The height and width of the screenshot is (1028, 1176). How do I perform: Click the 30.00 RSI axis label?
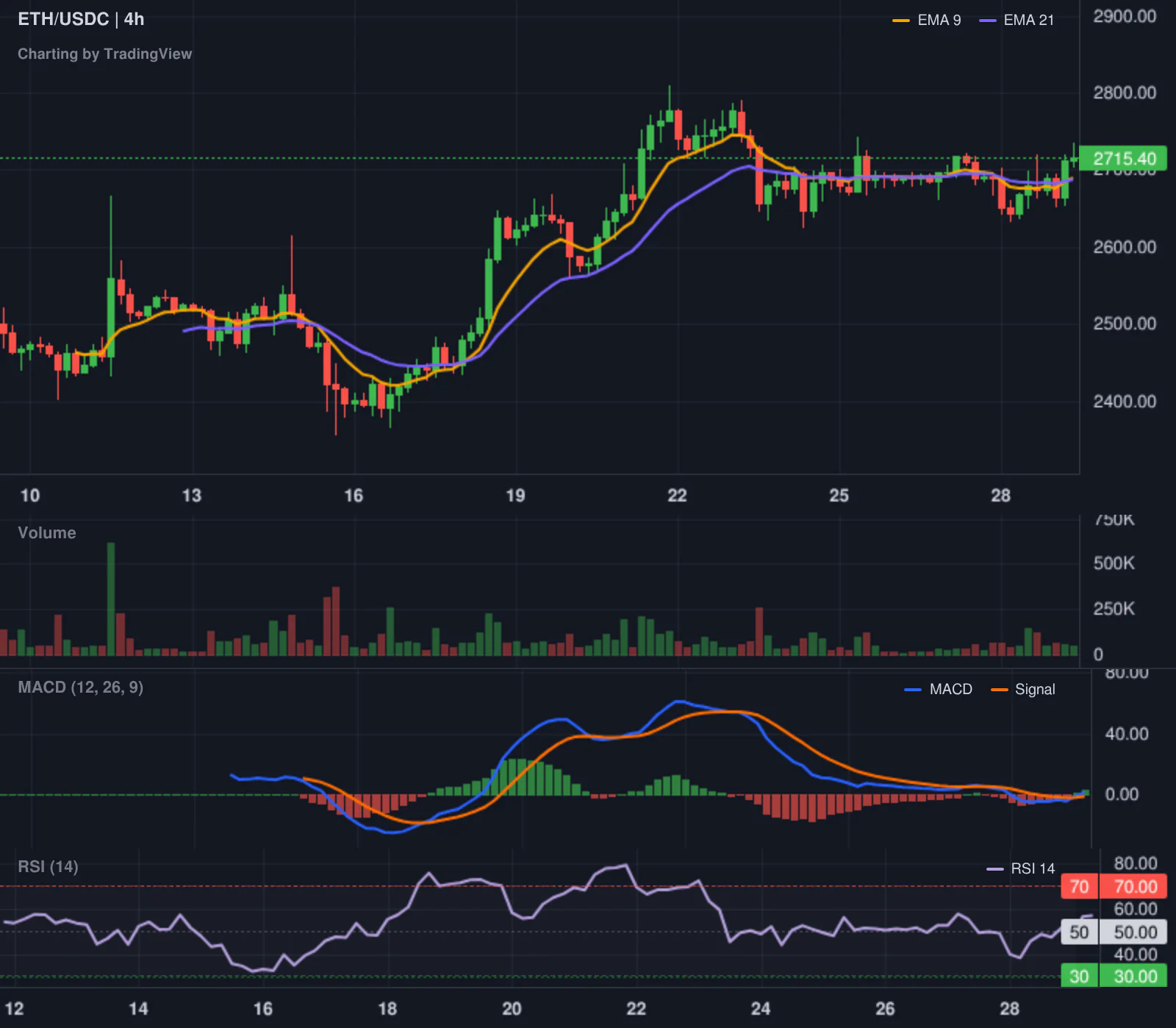1135,977
